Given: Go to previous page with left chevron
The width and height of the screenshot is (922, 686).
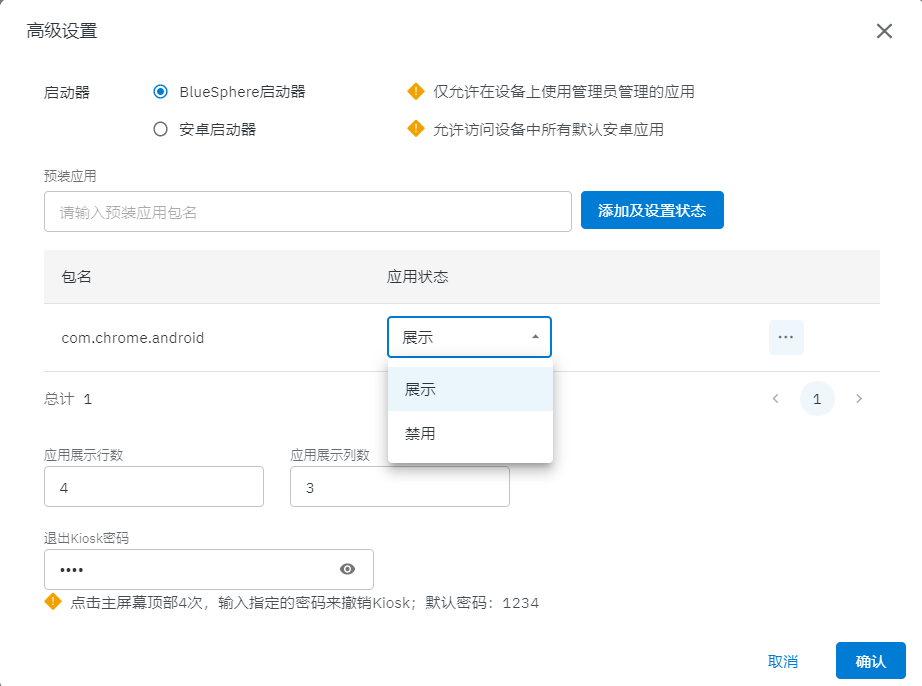Looking at the screenshot, I should point(775,399).
